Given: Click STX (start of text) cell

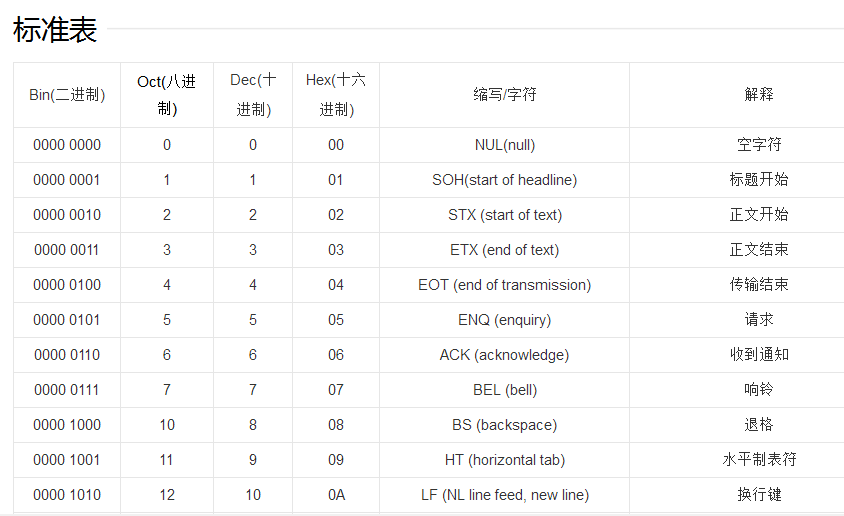Looking at the screenshot, I should [x=505, y=215].
